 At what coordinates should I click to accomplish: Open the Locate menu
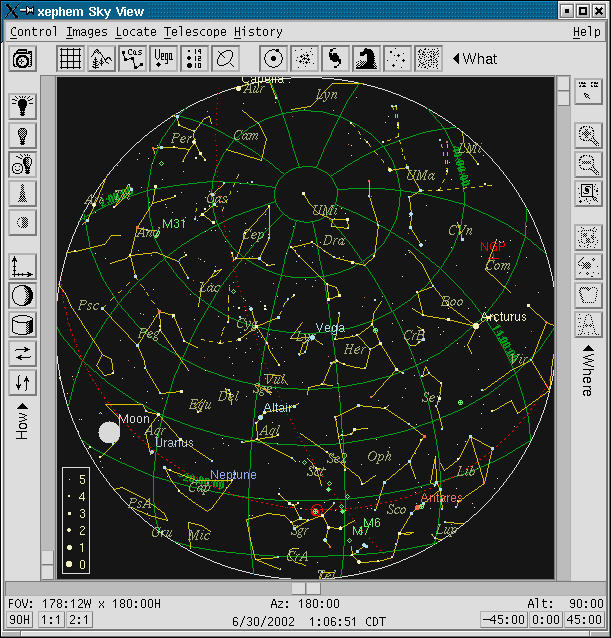click(136, 32)
